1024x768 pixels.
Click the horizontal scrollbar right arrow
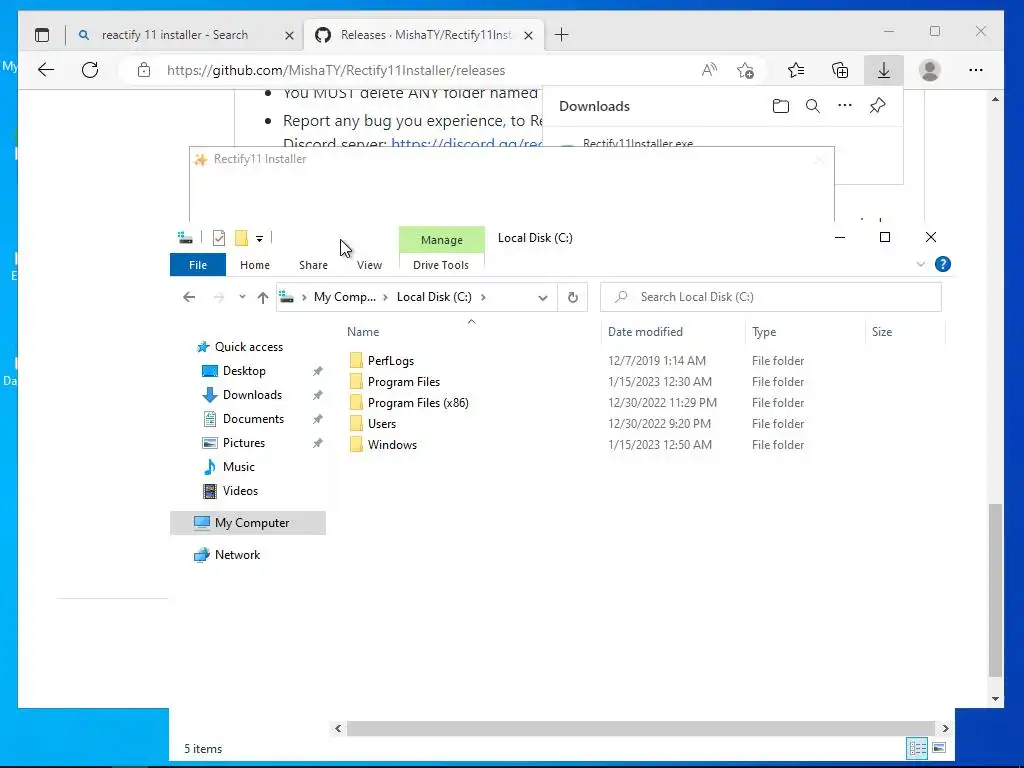[x=945, y=728]
